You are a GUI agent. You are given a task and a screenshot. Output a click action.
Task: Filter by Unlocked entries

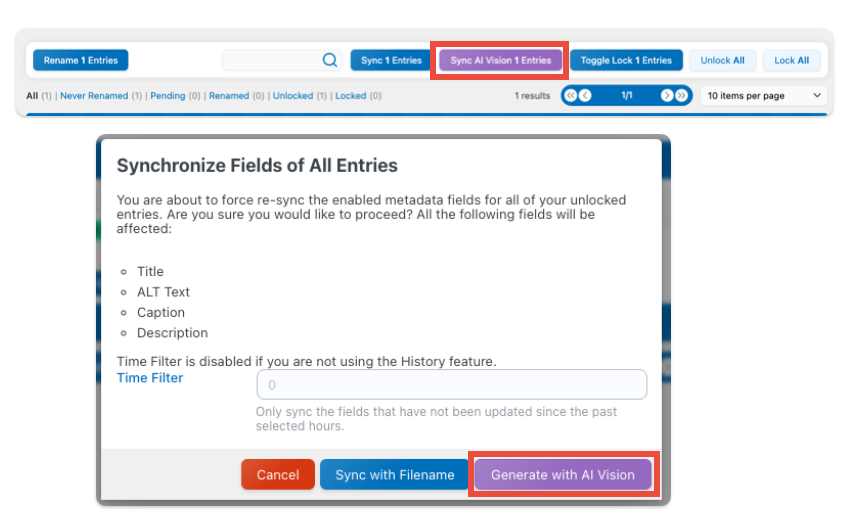pos(293,96)
